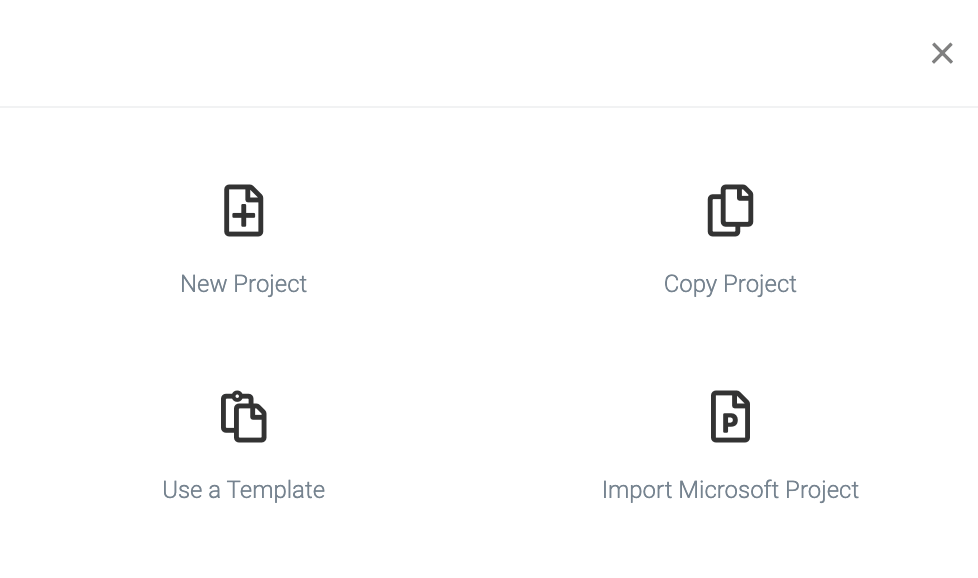
Task: Click the New Project document-plus icon
Action: tap(243, 210)
